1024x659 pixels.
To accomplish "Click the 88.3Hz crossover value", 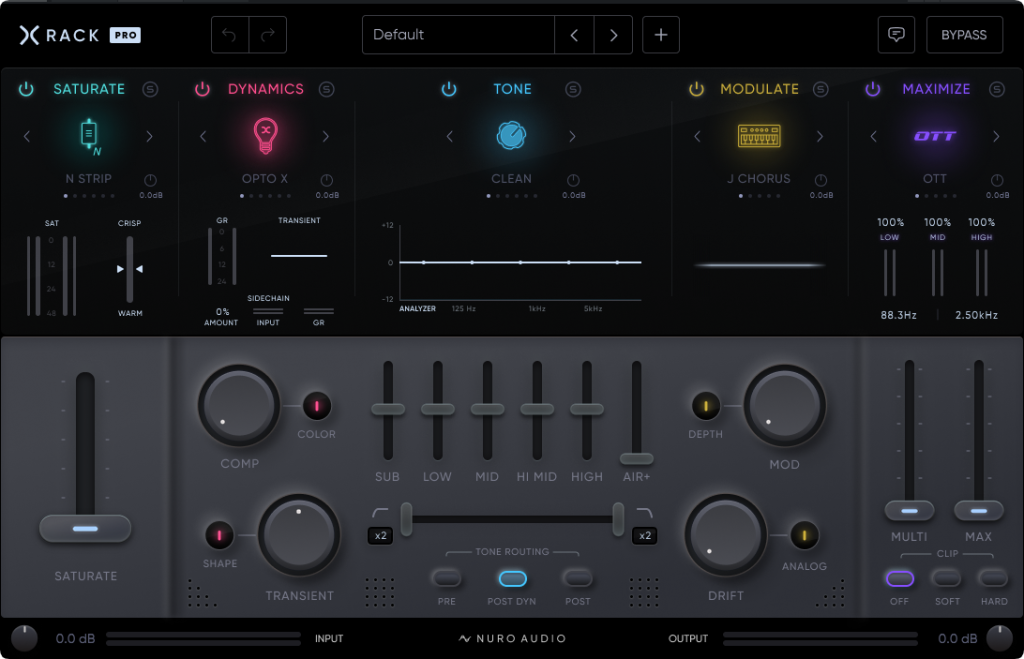I will coord(898,315).
